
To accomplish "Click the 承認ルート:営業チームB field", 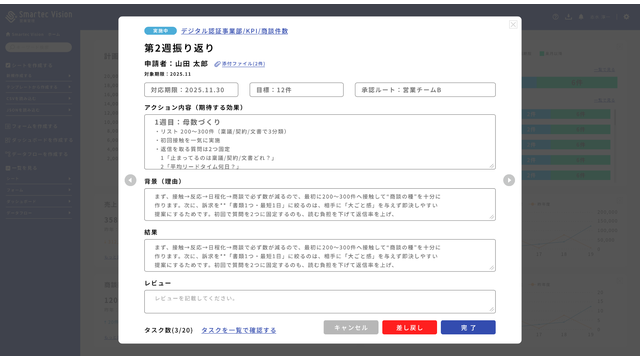I will pos(425,90).
